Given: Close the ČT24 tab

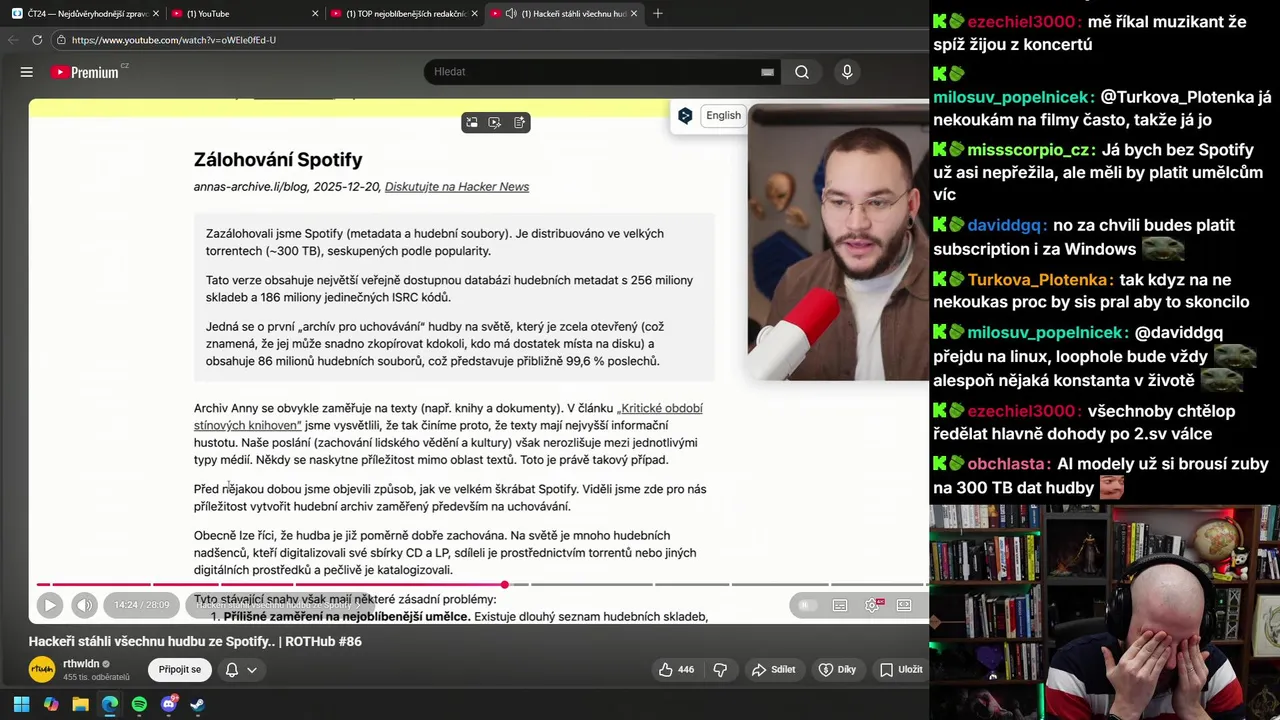Looking at the screenshot, I should [156, 14].
